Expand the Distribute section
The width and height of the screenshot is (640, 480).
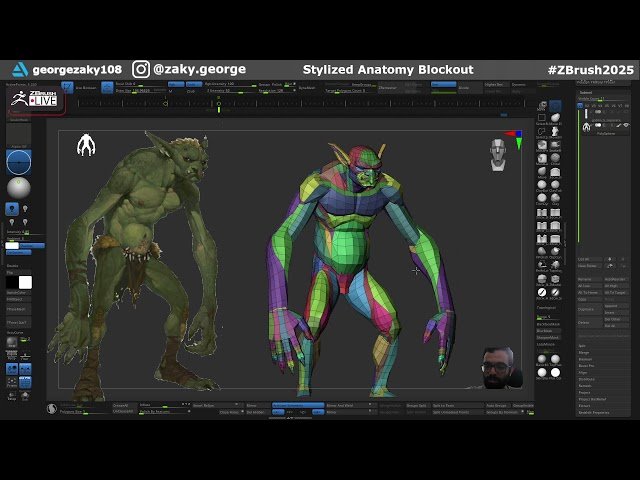click(x=586, y=379)
